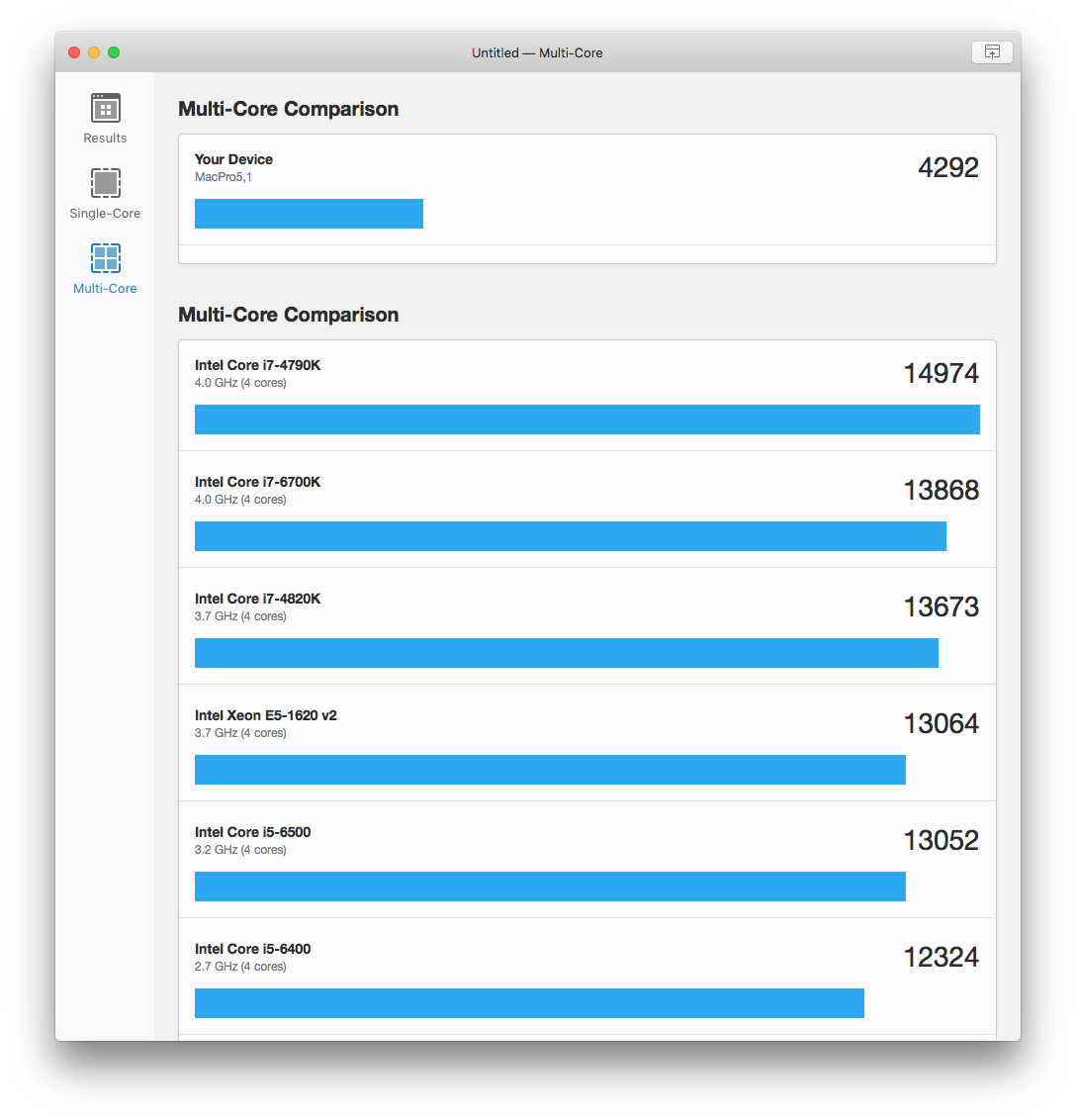Click the score 12324
This screenshot has height=1120, width=1076.
941,958
